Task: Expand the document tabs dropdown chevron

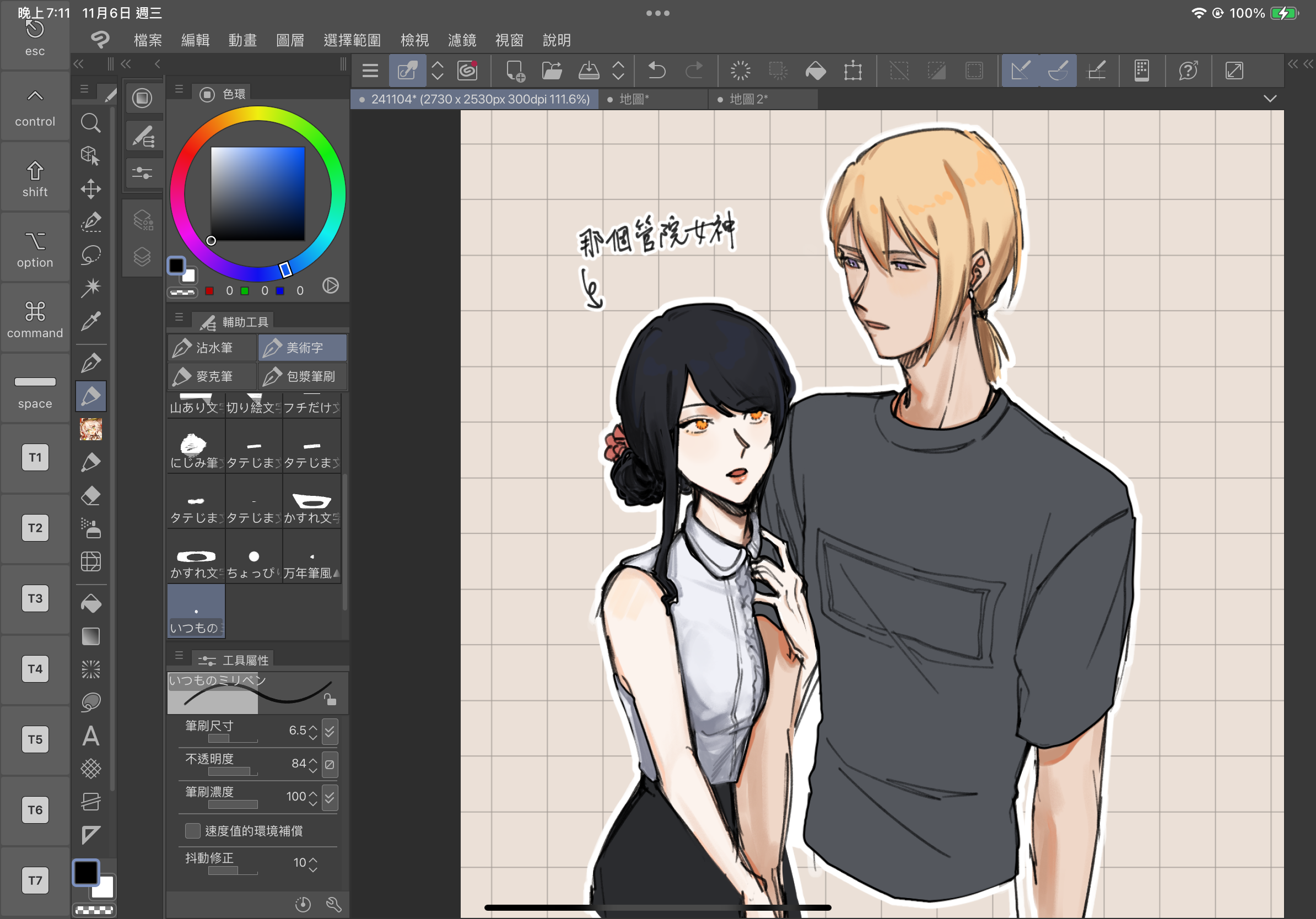Action: coord(1270,99)
